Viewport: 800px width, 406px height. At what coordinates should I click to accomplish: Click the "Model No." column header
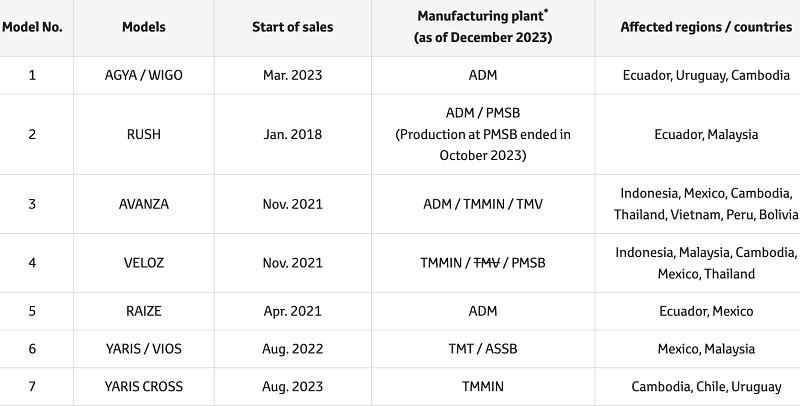[x=32, y=27]
